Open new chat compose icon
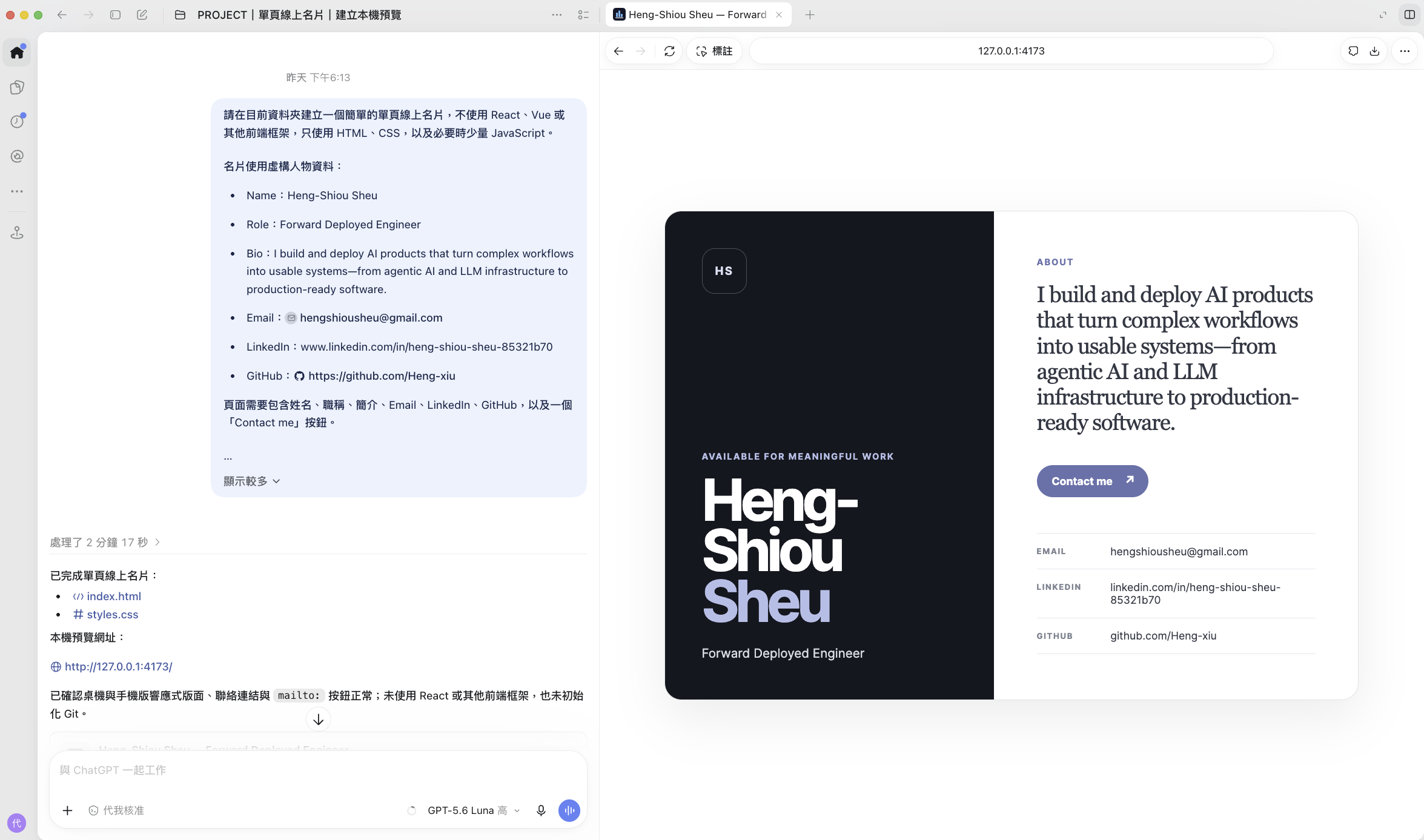 (x=142, y=15)
